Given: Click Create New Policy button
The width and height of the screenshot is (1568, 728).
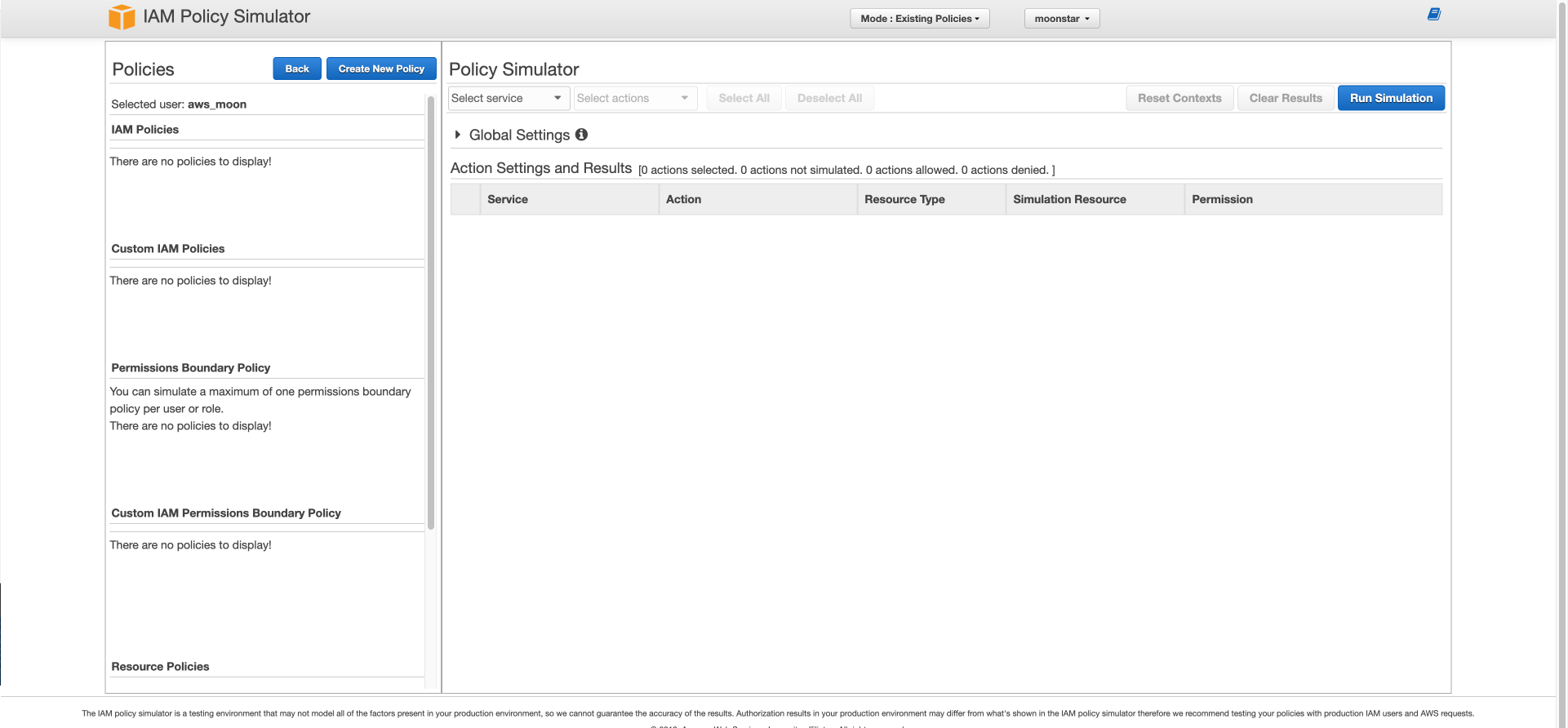Looking at the screenshot, I should 381,69.
